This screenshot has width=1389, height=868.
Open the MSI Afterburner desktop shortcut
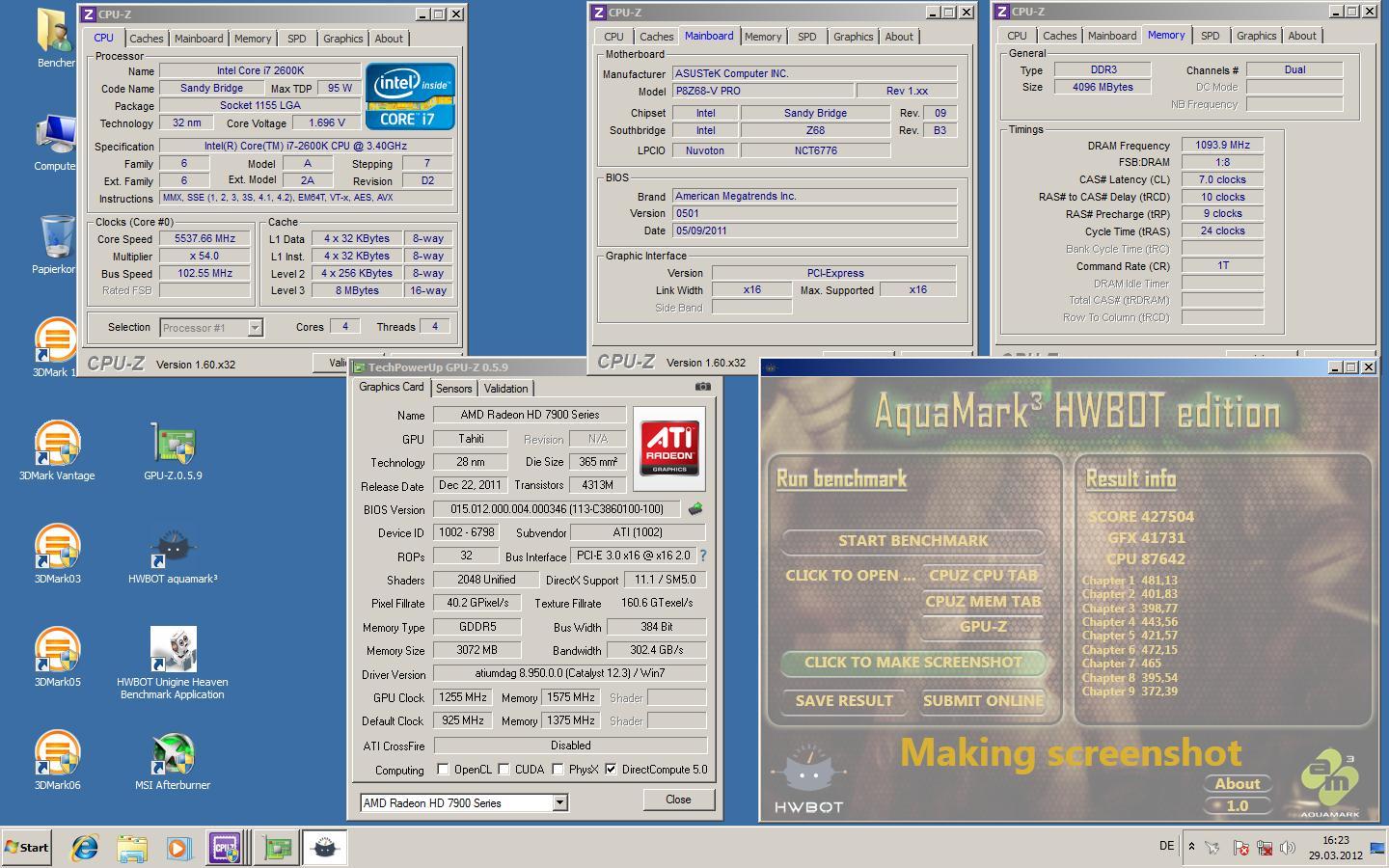tap(174, 759)
